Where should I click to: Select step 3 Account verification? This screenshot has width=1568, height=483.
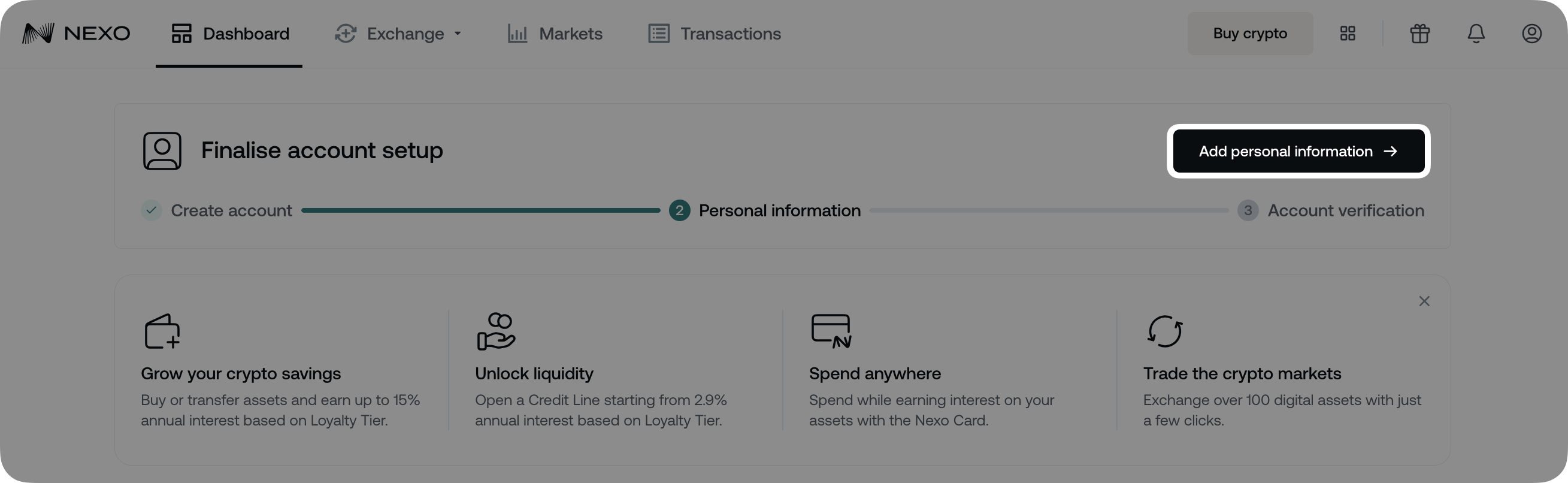pyautogui.click(x=1248, y=210)
